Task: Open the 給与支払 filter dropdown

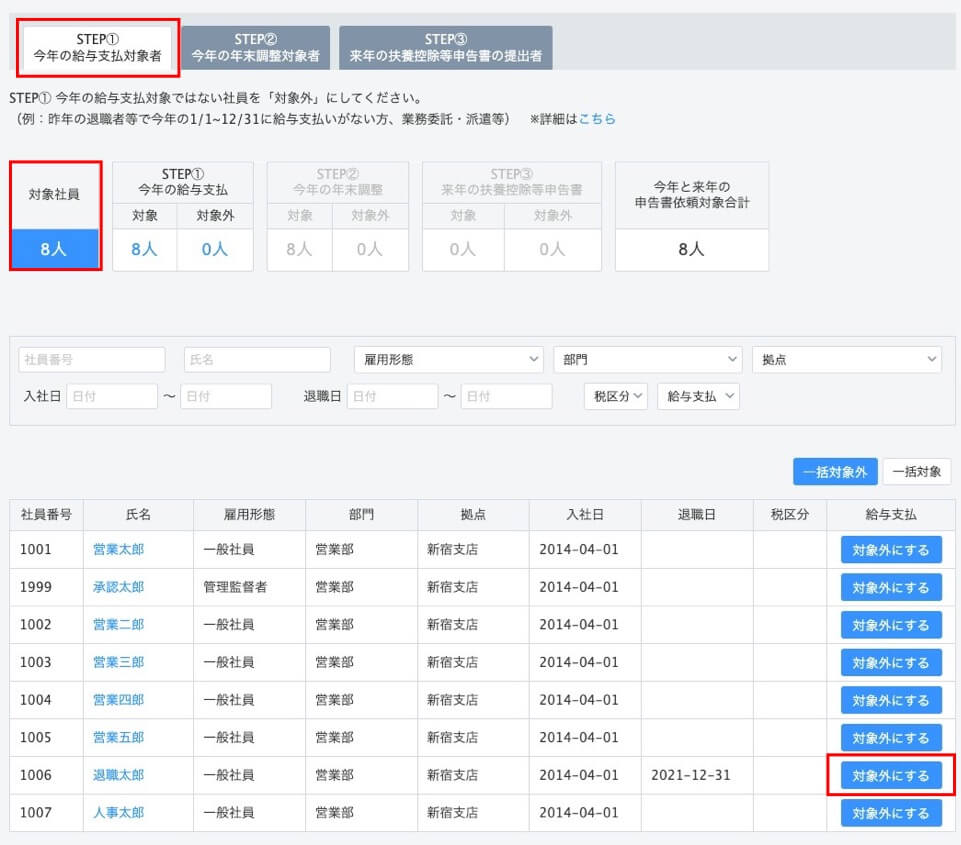Action: [698, 396]
